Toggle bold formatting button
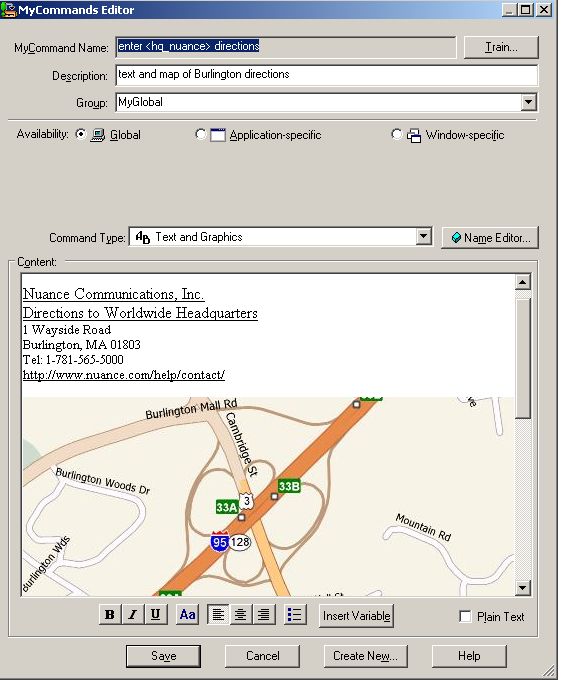The width and height of the screenshot is (563, 680). [110, 615]
